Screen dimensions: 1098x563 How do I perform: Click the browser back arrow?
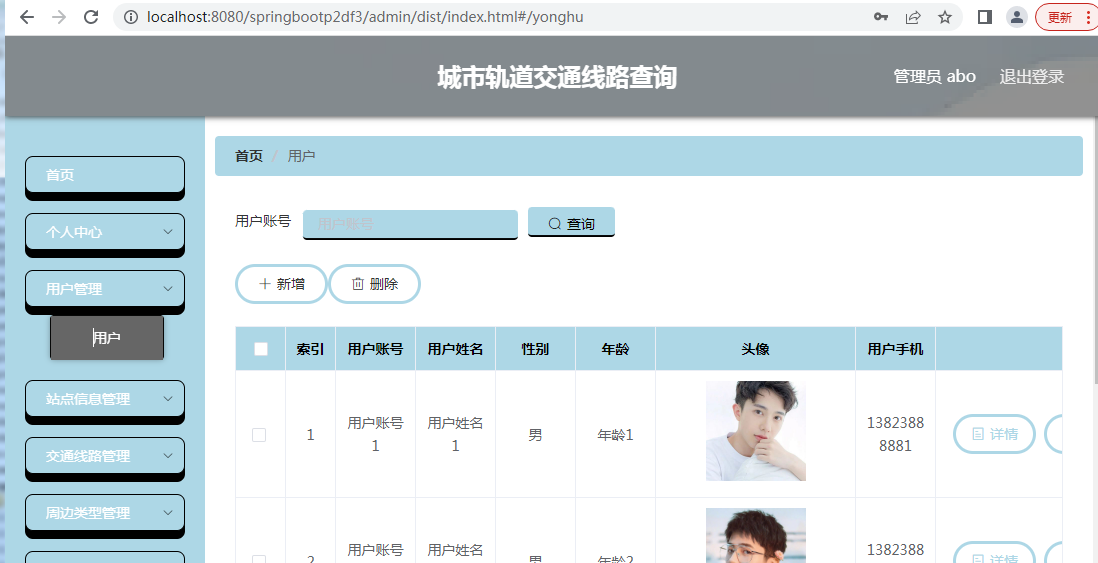tap(27, 17)
